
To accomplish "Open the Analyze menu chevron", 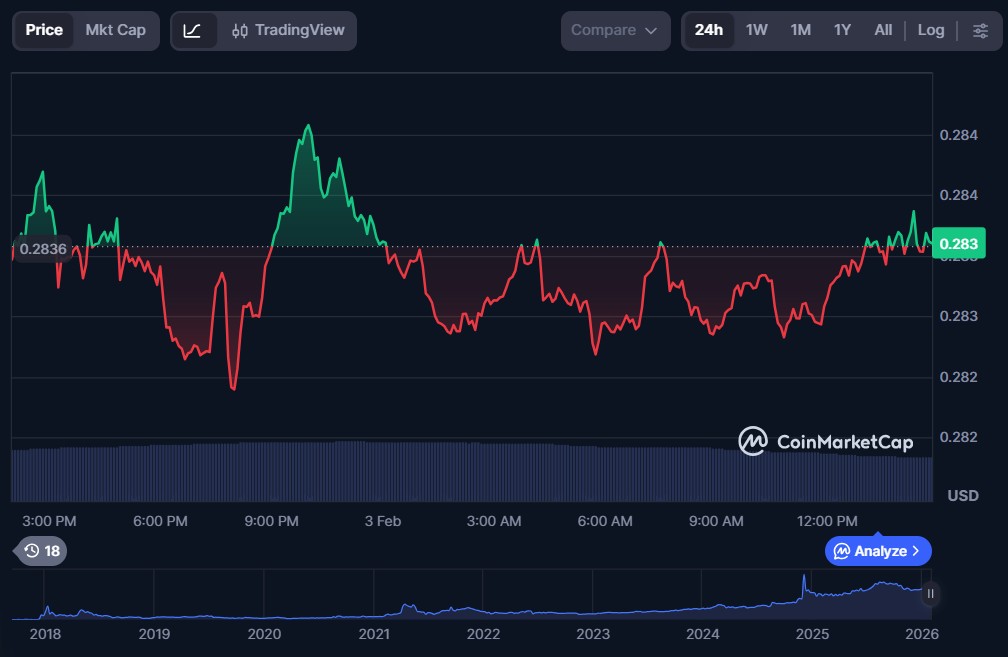I will point(915,551).
